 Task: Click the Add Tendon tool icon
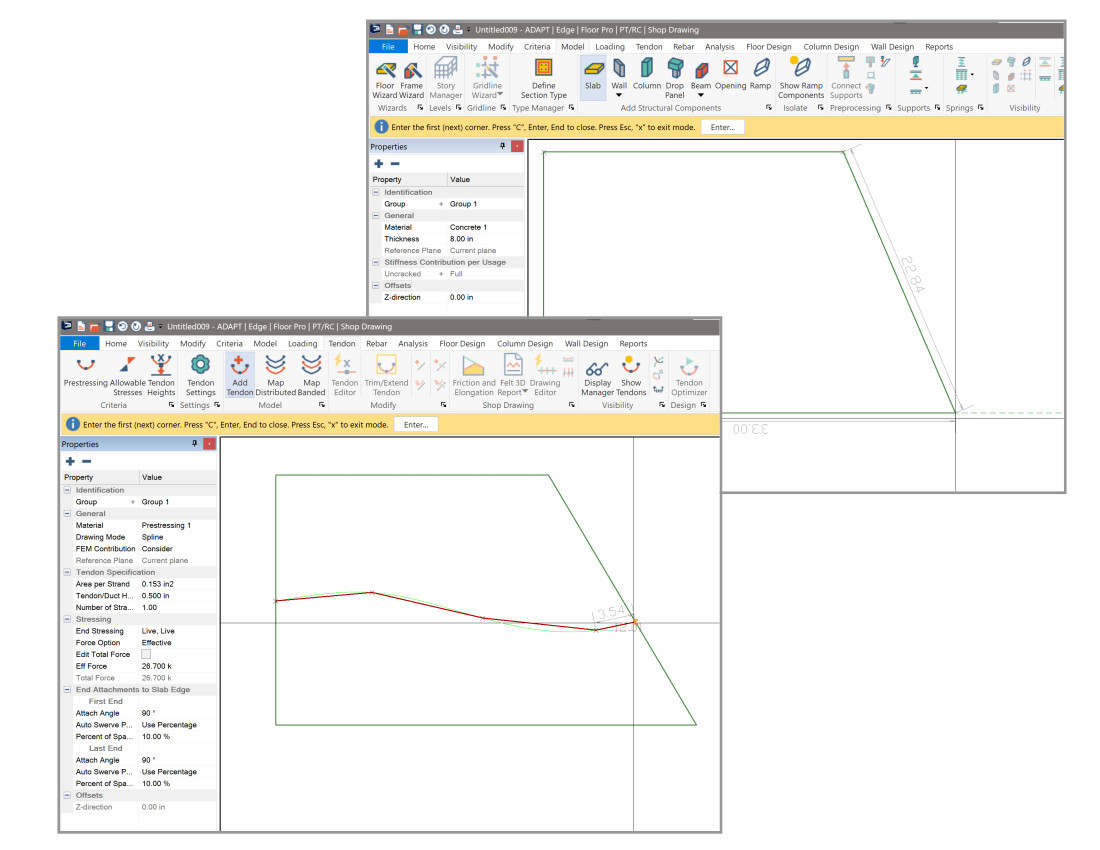coord(239,367)
